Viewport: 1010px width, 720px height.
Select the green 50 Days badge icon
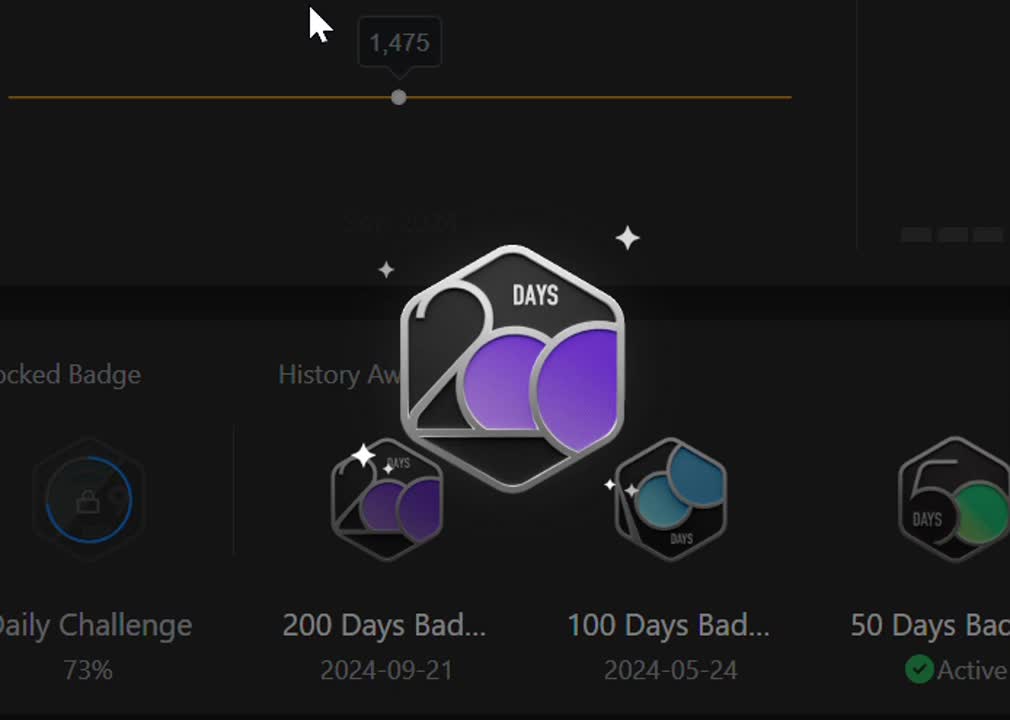pos(954,499)
